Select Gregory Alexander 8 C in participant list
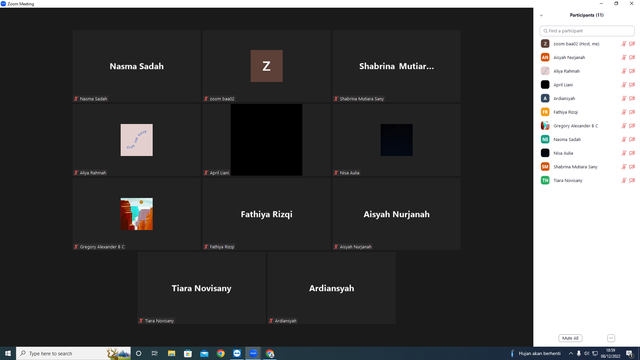Screen dimensions: 640x360 pyautogui.click(x=576, y=126)
